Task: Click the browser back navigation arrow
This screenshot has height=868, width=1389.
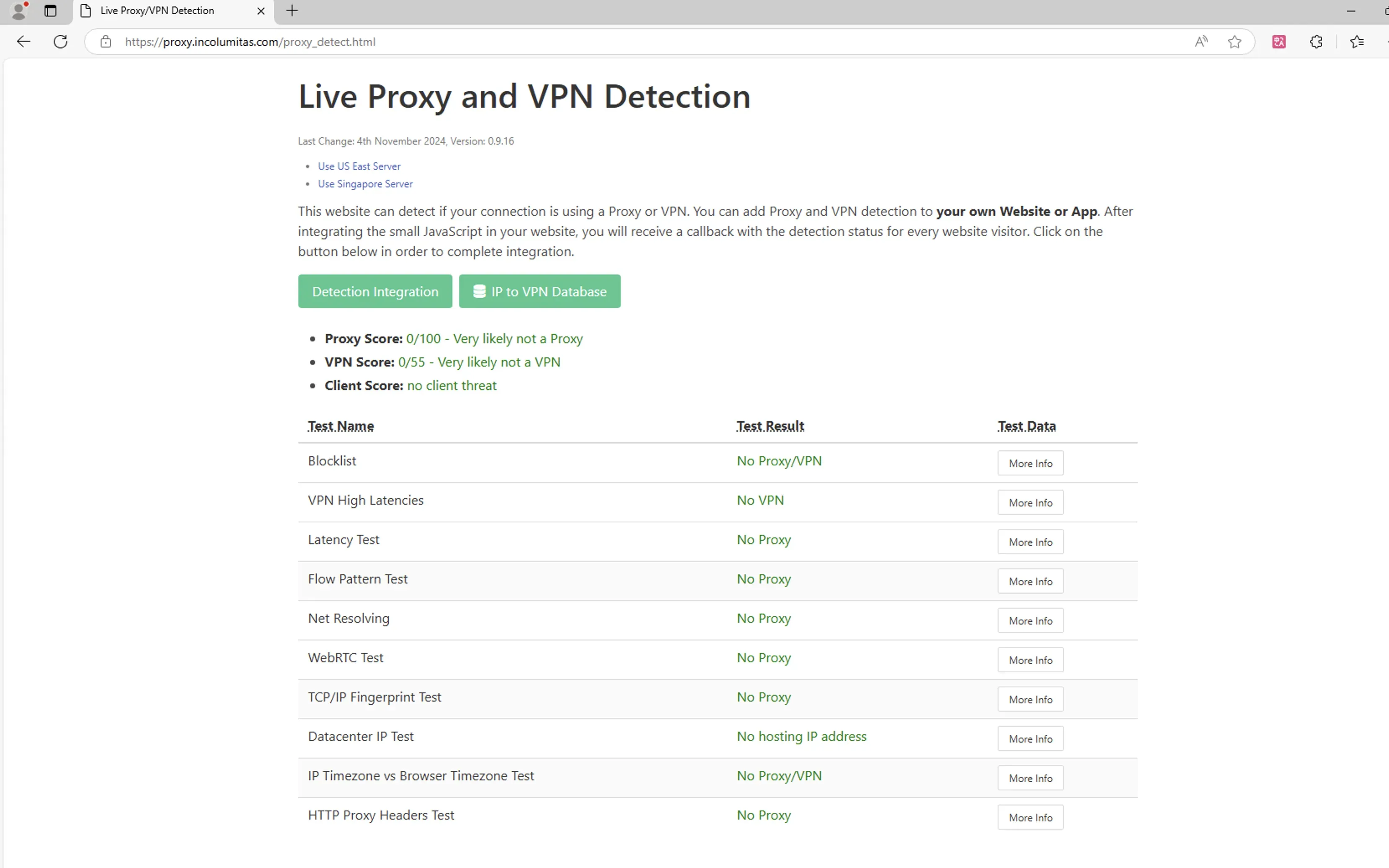Action: pos(22,41)
